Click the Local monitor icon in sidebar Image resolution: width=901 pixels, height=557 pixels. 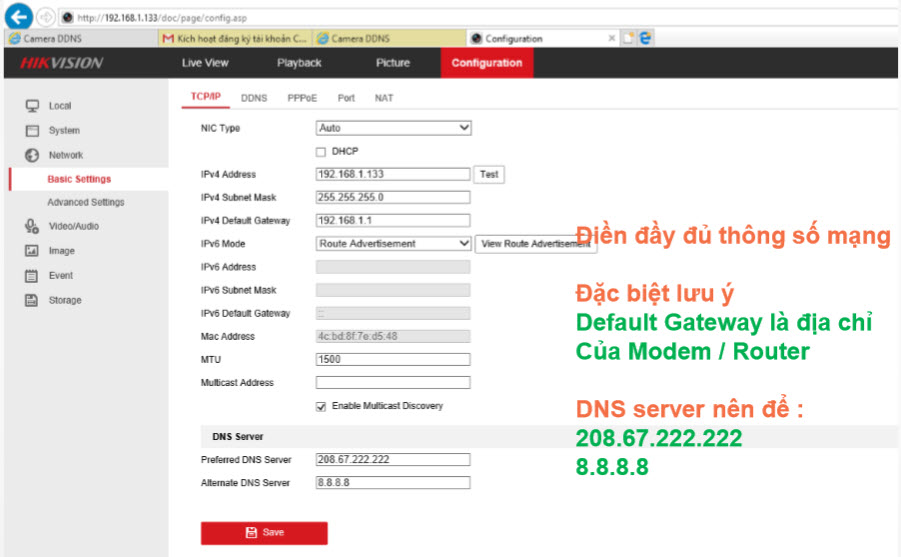32,106
